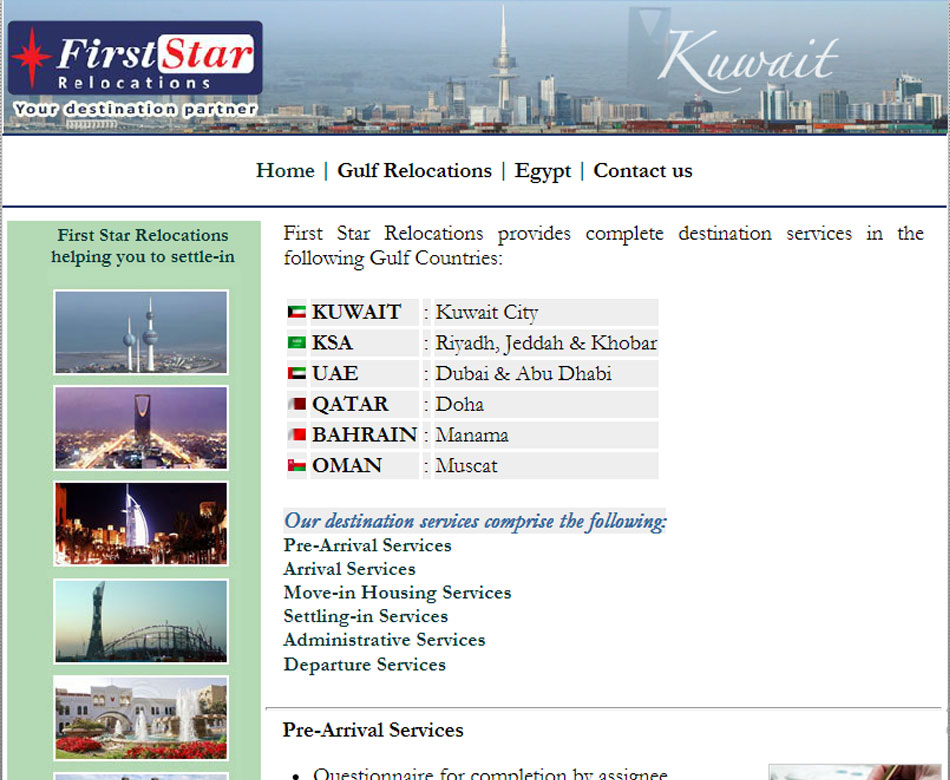Open the Contact us page
This screenshot has width=950, height=780.
coord(643,171)
